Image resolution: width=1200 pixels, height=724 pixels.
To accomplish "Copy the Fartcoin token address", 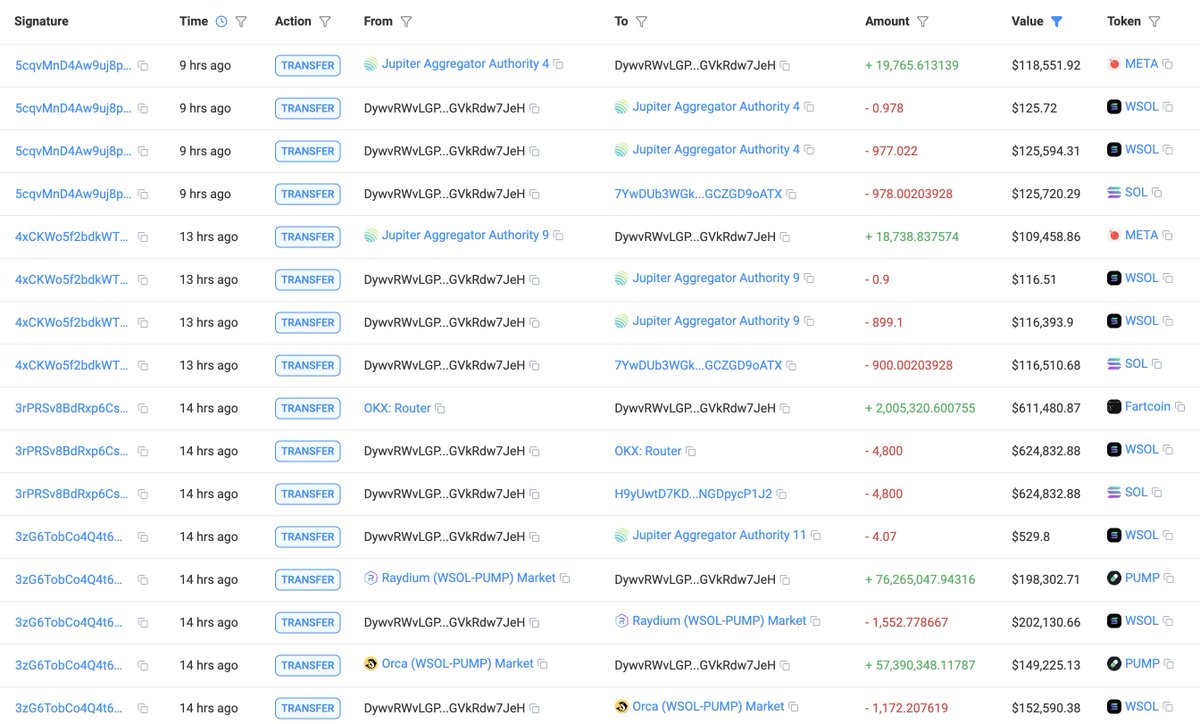I will point(1180,407).
